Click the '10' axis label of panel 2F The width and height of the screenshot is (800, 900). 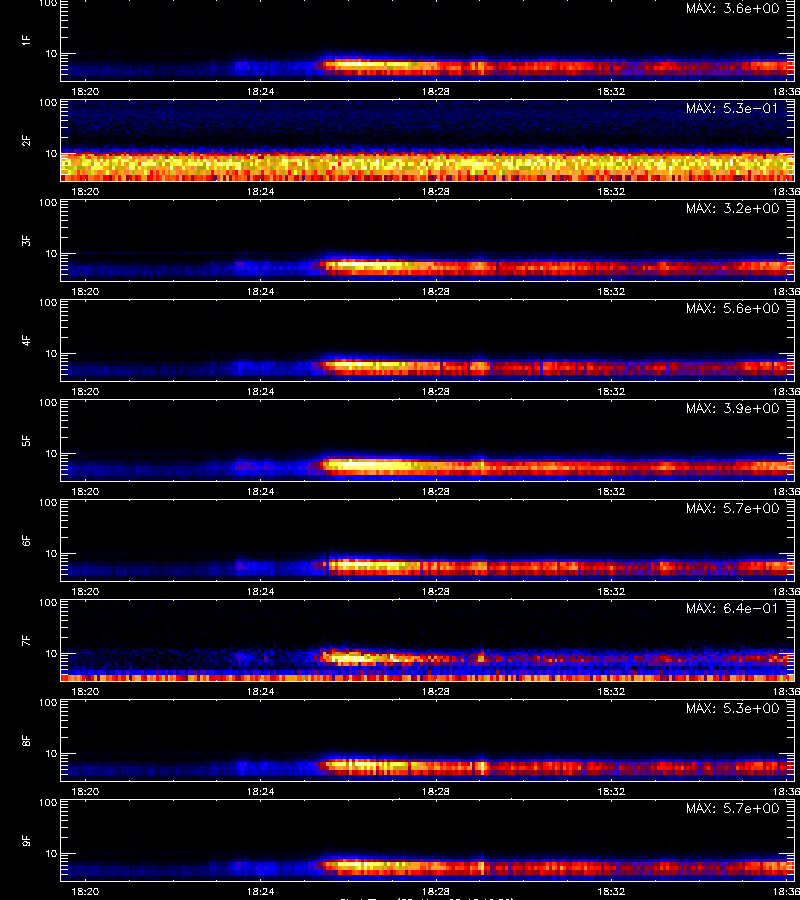(51, 153)
